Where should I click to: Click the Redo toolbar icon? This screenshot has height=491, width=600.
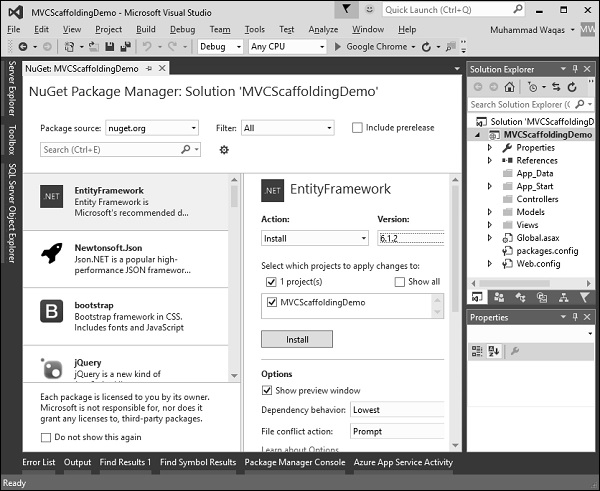(x=173, y=47)
